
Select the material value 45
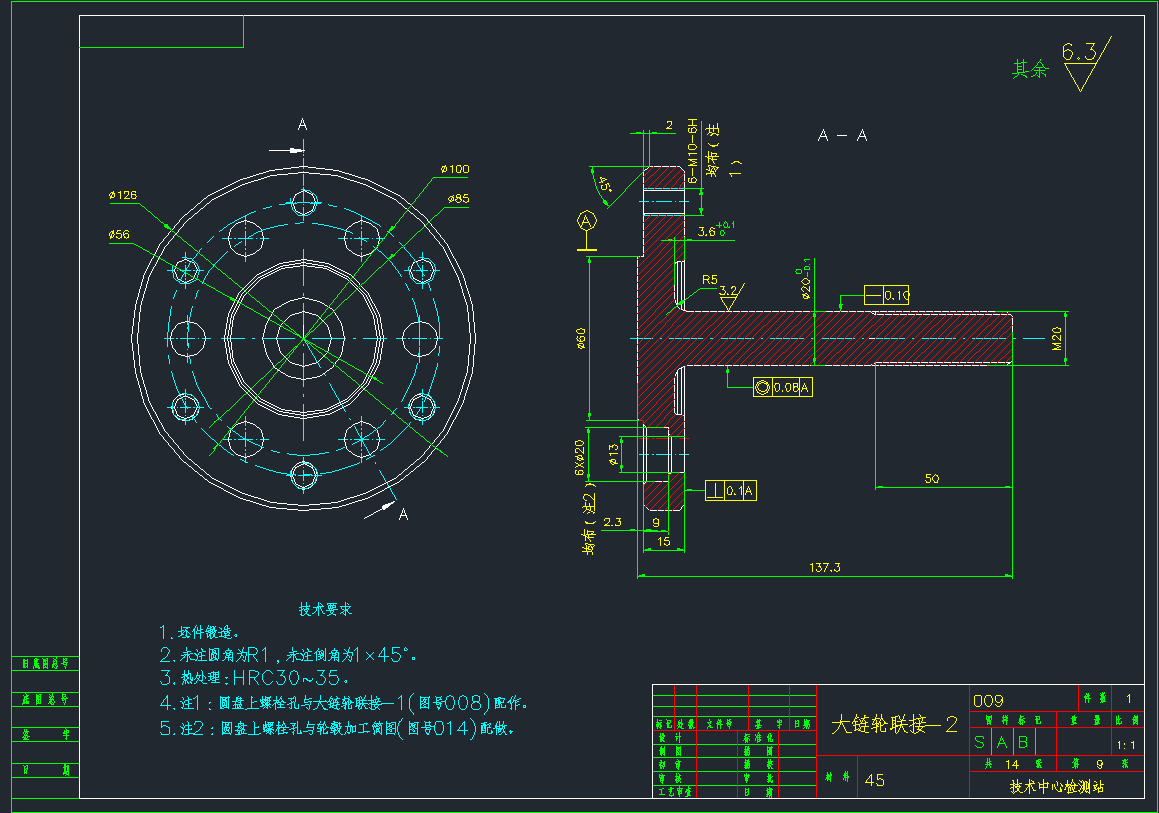874,780
